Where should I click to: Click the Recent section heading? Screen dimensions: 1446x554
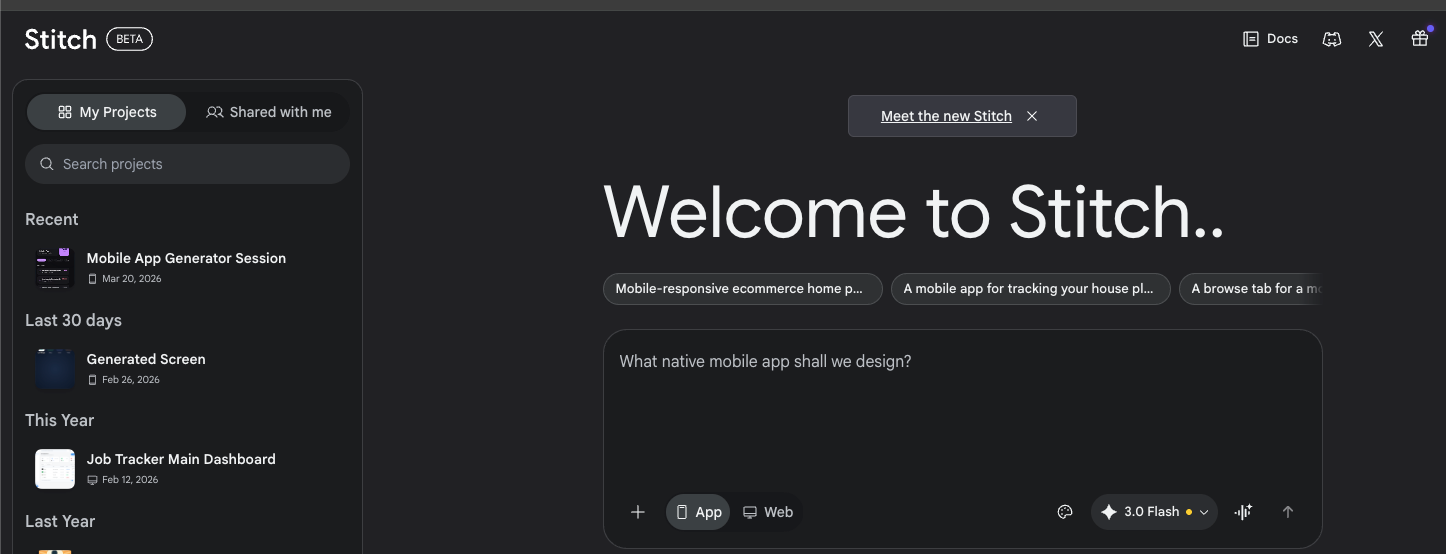click(x=52, y=219)
